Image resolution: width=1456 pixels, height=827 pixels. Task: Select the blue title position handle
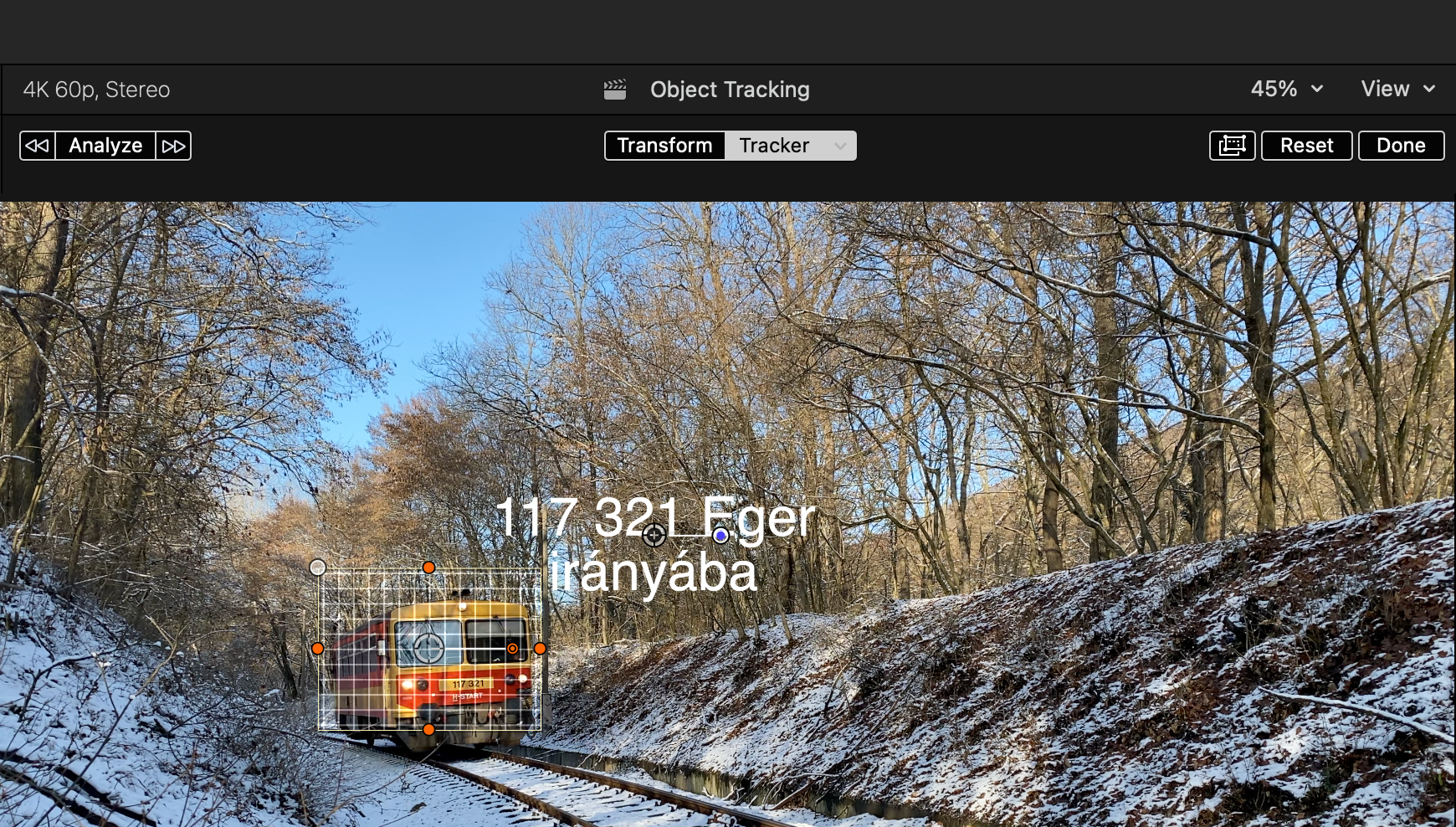point(720,536)
